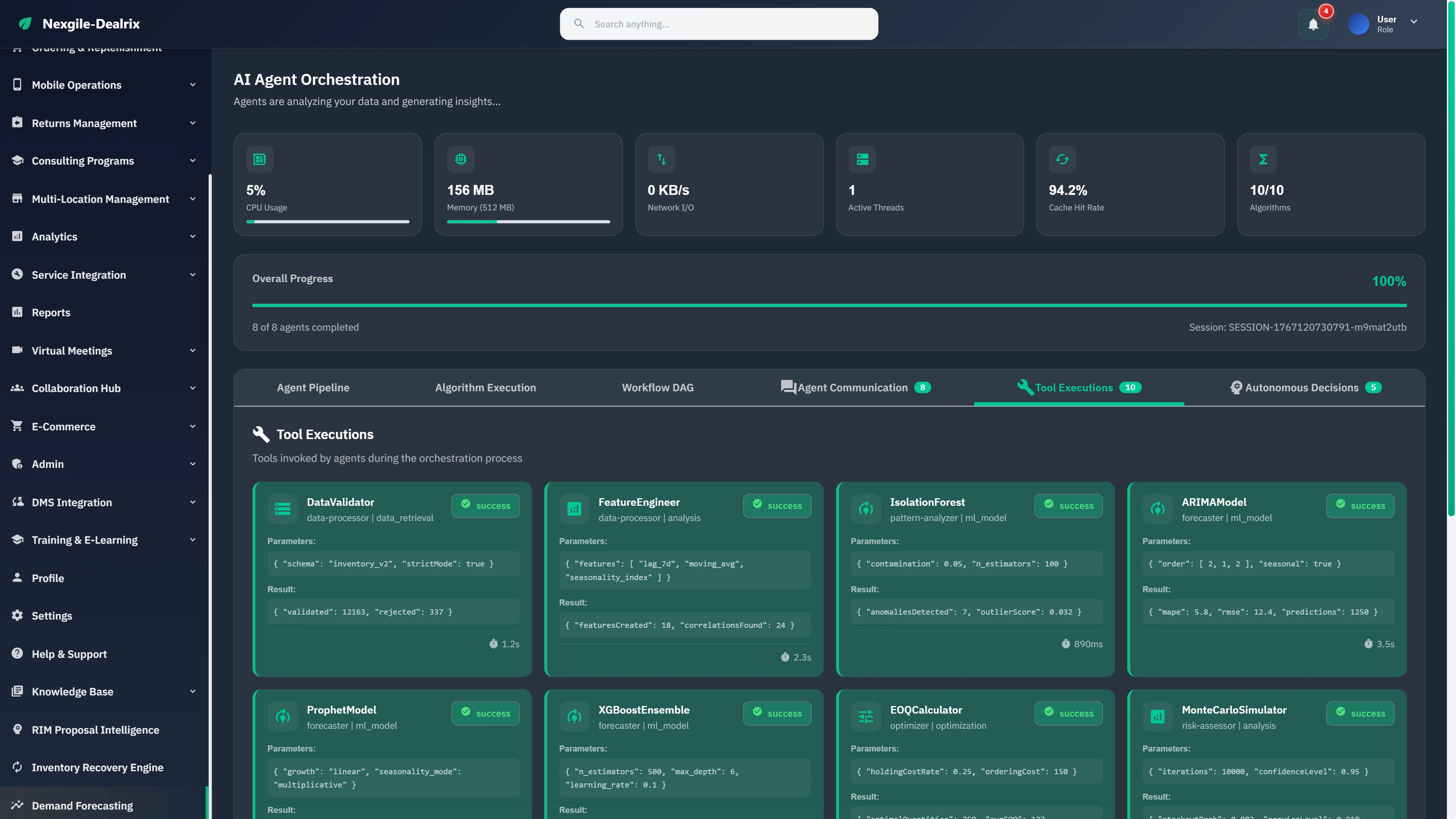Click the IsolationForest ml_model icon
The height and width of the screenshot is (819, 1456).
pyautogui.click(x=866, y=509)
